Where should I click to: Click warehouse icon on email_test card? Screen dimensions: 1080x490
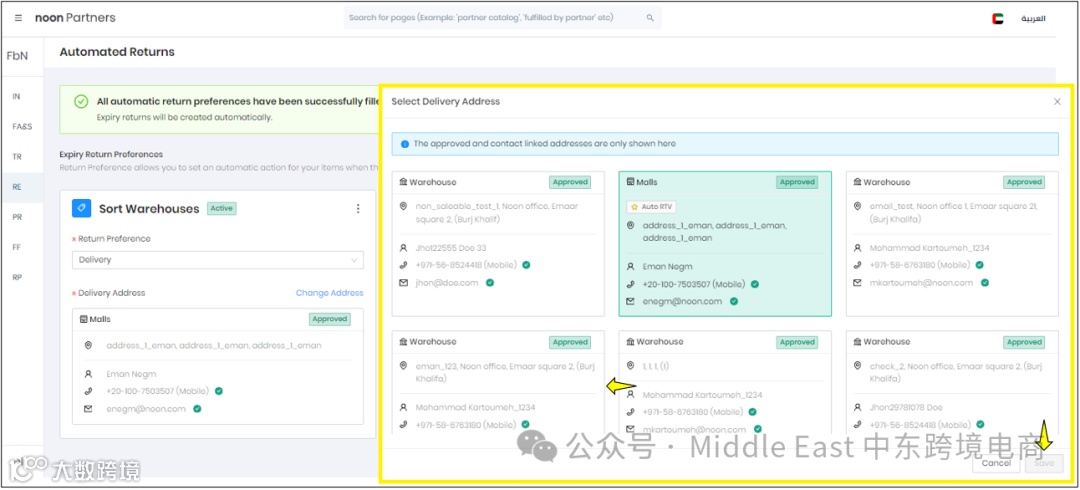click(858, 182)
